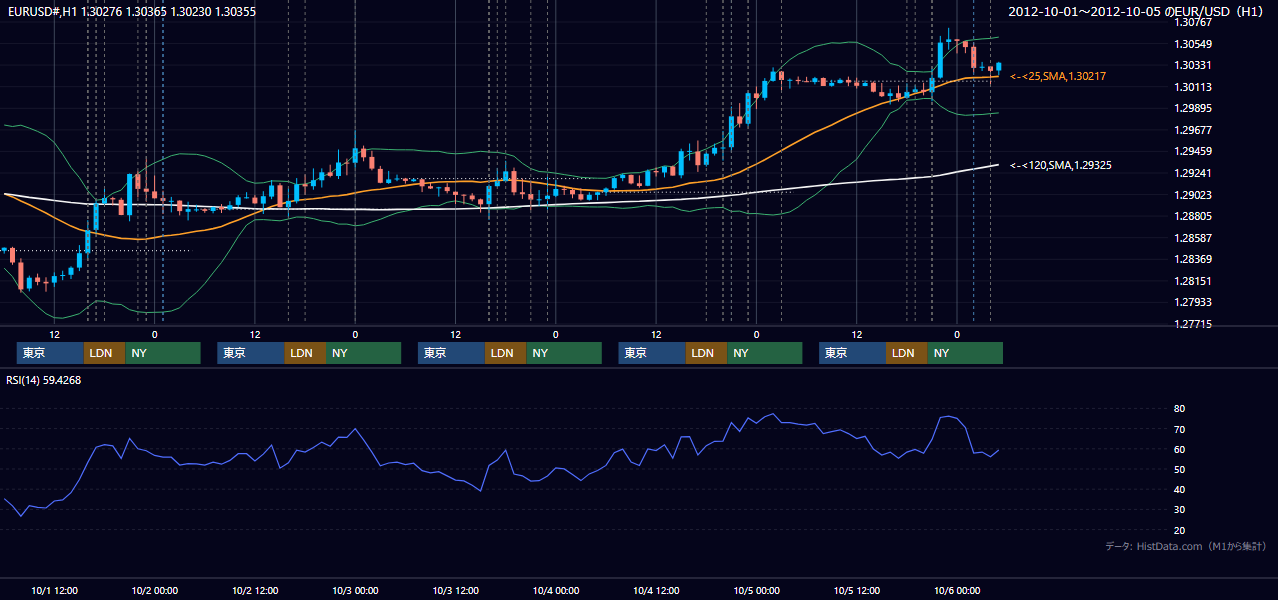1278x600 pixels.
Task: Select price axis value 1.29459
Action: pyautogui.click(x=1193, y=151)
